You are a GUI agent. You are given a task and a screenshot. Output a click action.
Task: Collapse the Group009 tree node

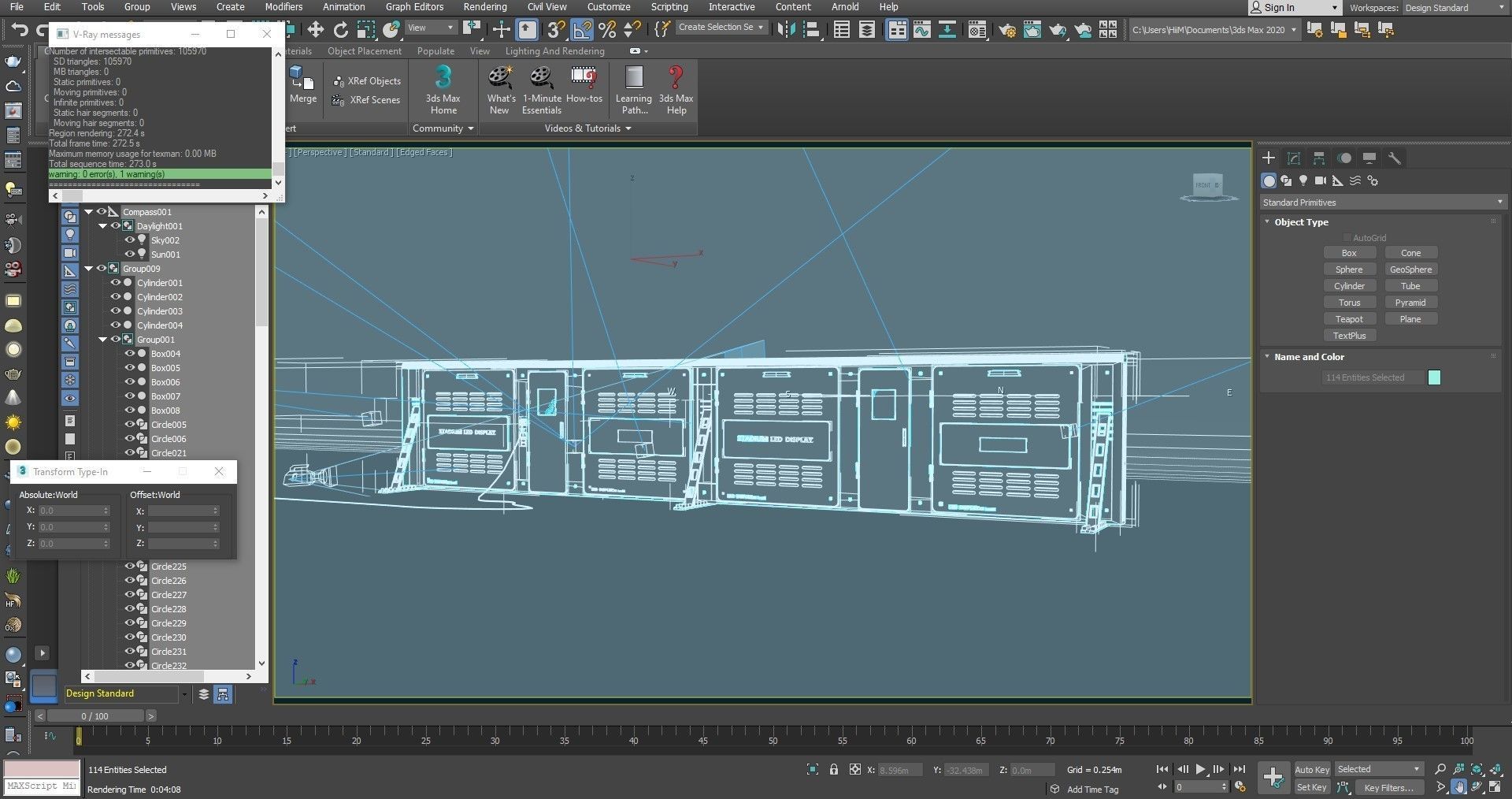tap(89, 269)
